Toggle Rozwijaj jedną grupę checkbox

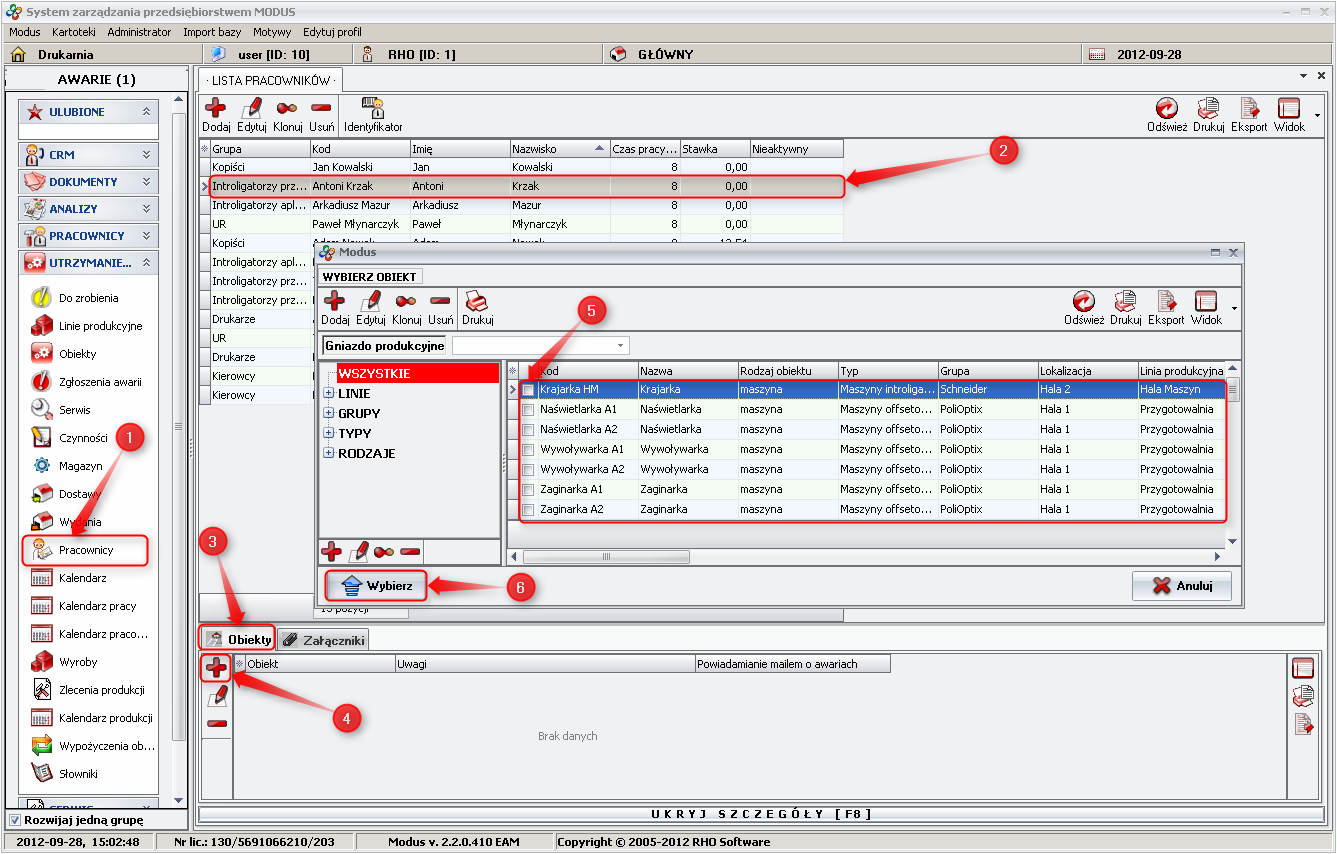point(14,820)
